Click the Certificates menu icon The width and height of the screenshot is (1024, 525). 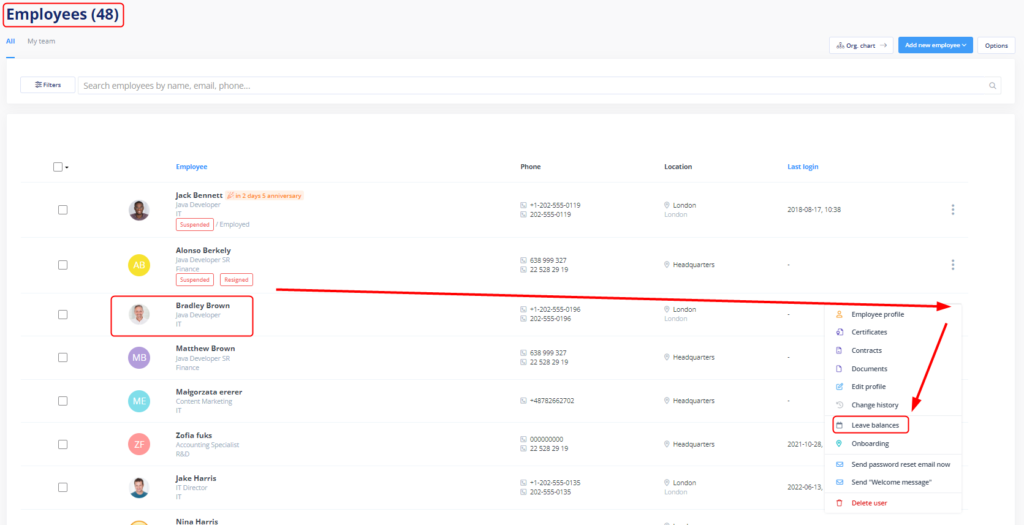(x=839, y=332)
